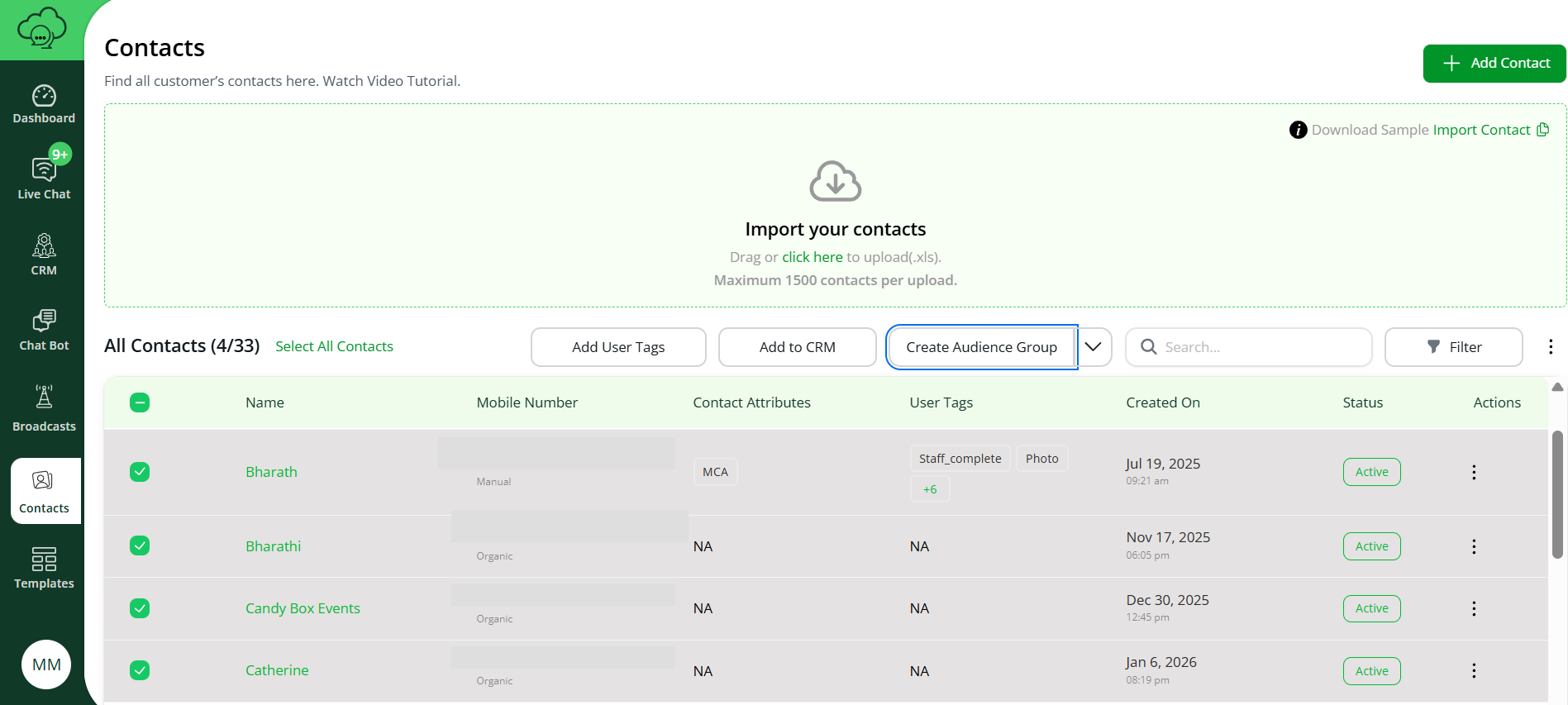Click the cloud download import icon

coord(835,182)
